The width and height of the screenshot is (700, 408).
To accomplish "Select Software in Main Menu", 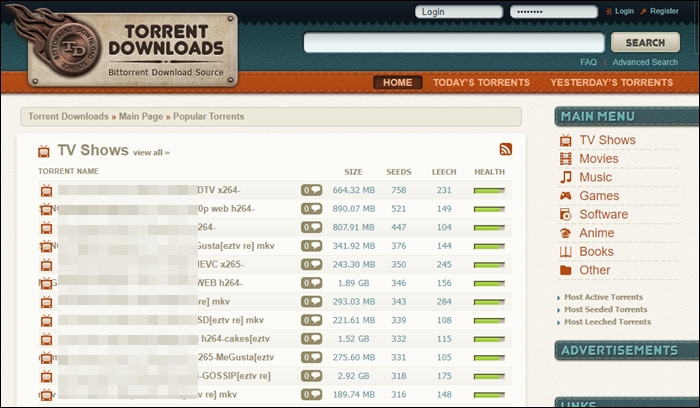I will (x=604, y=214).
